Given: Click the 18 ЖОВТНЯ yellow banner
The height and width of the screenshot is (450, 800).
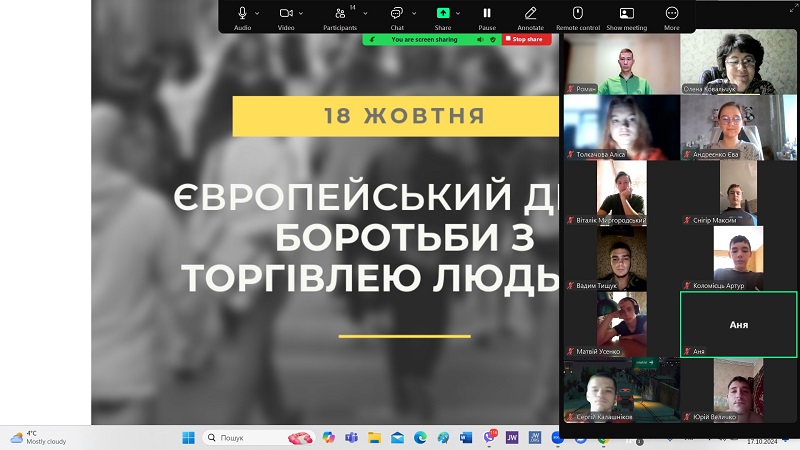Looking at the screenshot, I should point(396,116).
